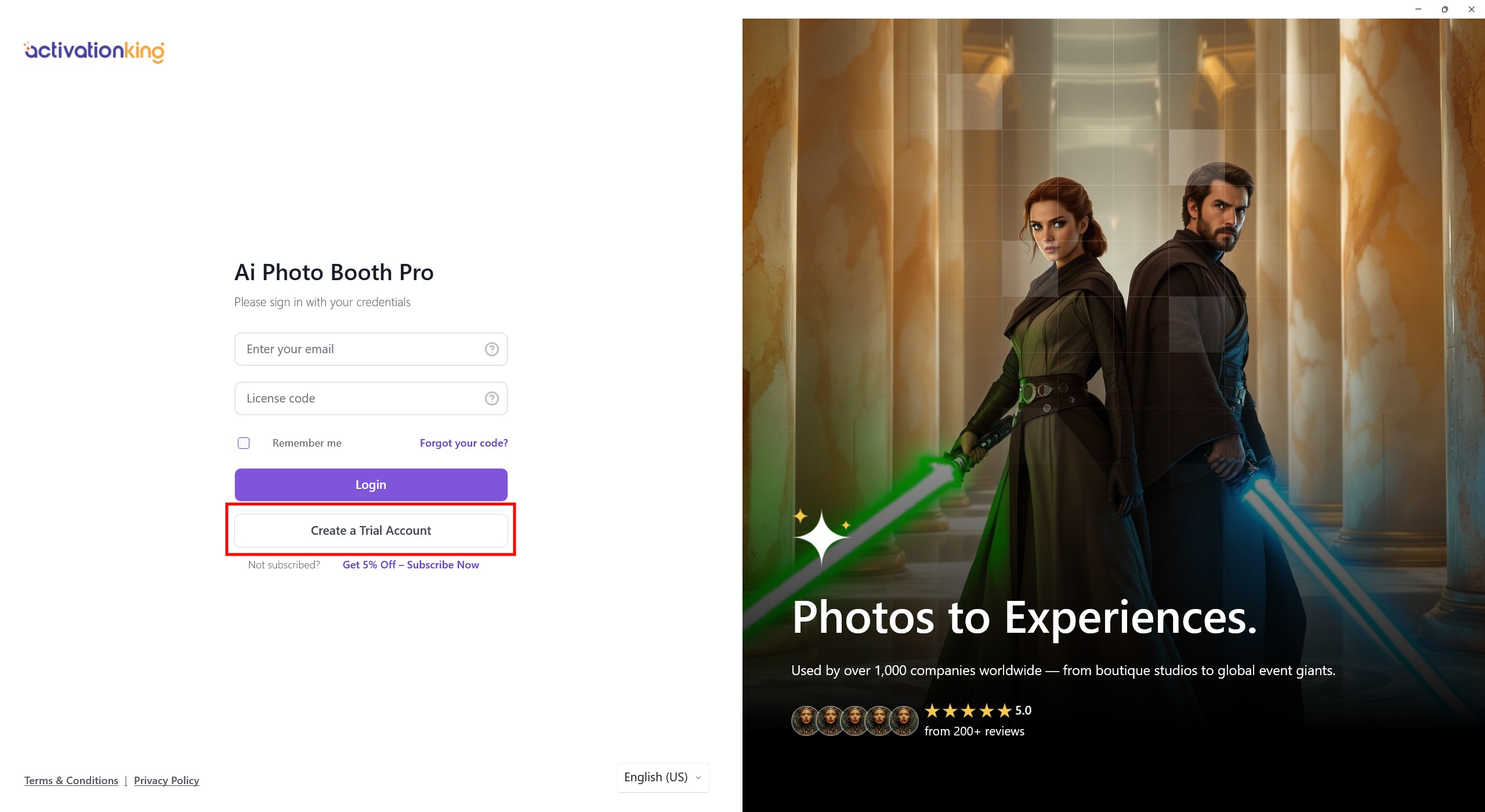Click the last reviewer avatar
The width and height of the screenshot is (1485, 812).
tap(904, 720)
